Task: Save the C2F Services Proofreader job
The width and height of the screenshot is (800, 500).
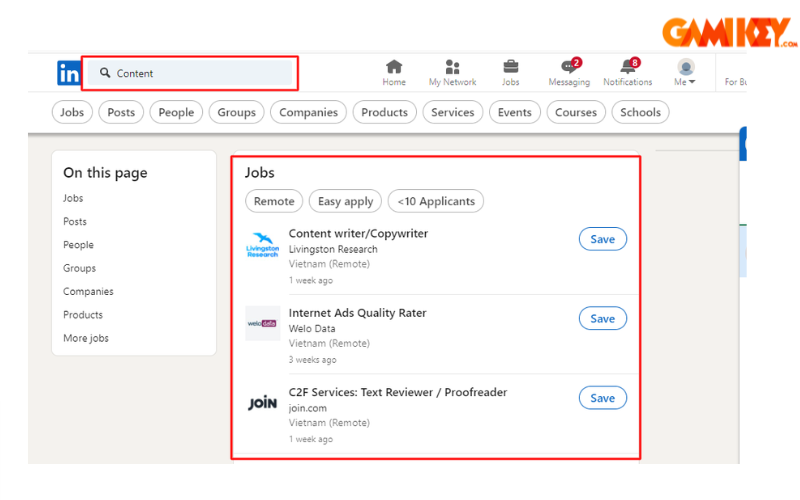Action: tap(603, 398)
